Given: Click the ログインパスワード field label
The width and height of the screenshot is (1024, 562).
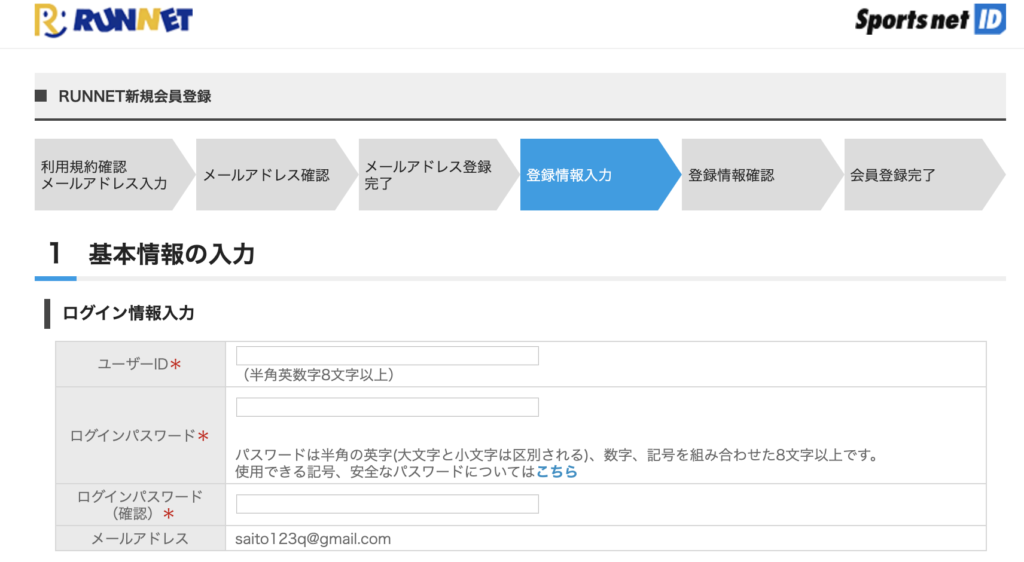Looking at the screenshot, I should pyautogui.click(x=139, y=435).
